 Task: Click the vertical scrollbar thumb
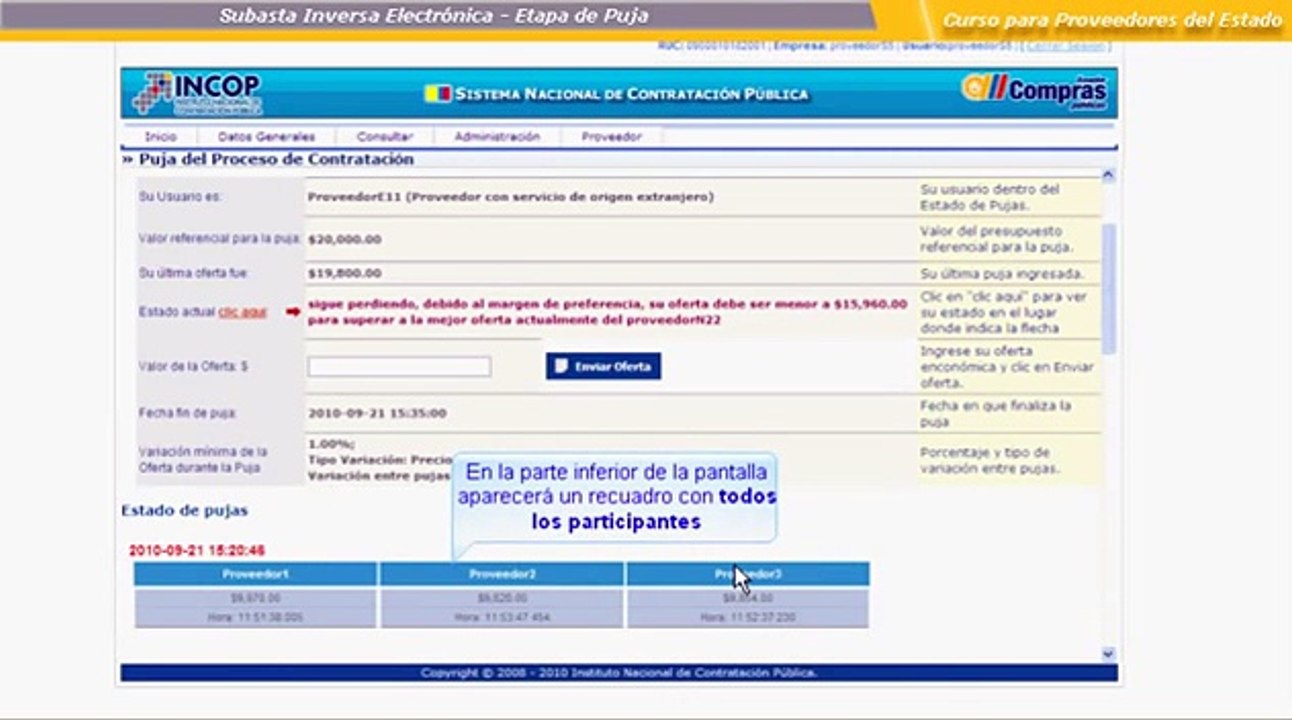click(1108, 290)
